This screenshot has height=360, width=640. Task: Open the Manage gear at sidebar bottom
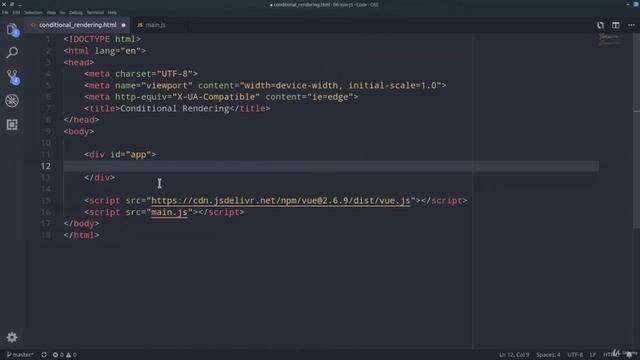coord(12,337)
